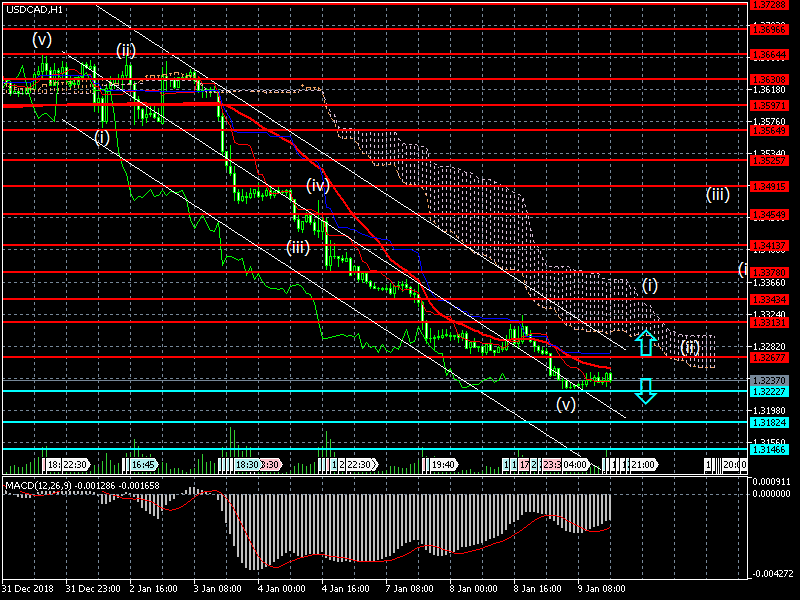Click the 1.35971 red price label
The image size is (800, 600).
(x=768, y=106)
